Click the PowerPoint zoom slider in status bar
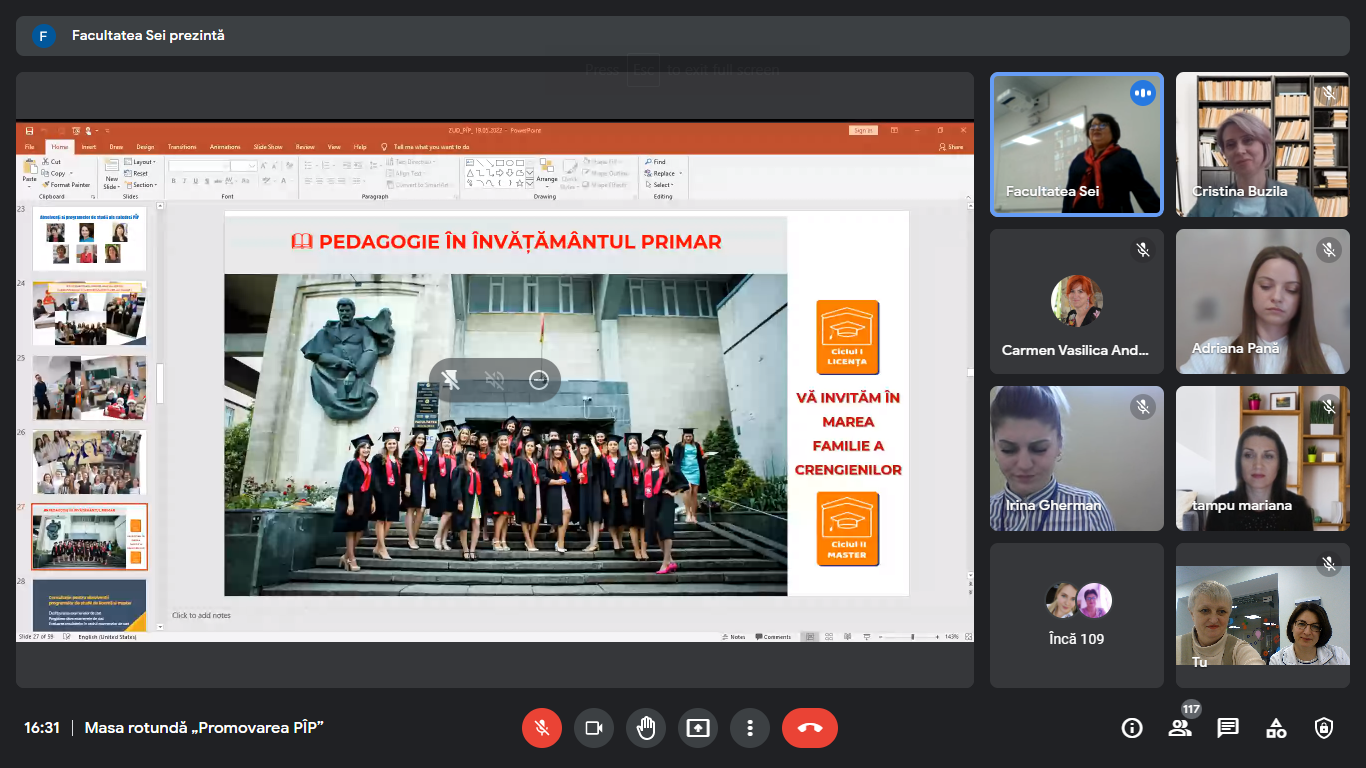This screenshot has height=768, width=1366. coord(912,637)
